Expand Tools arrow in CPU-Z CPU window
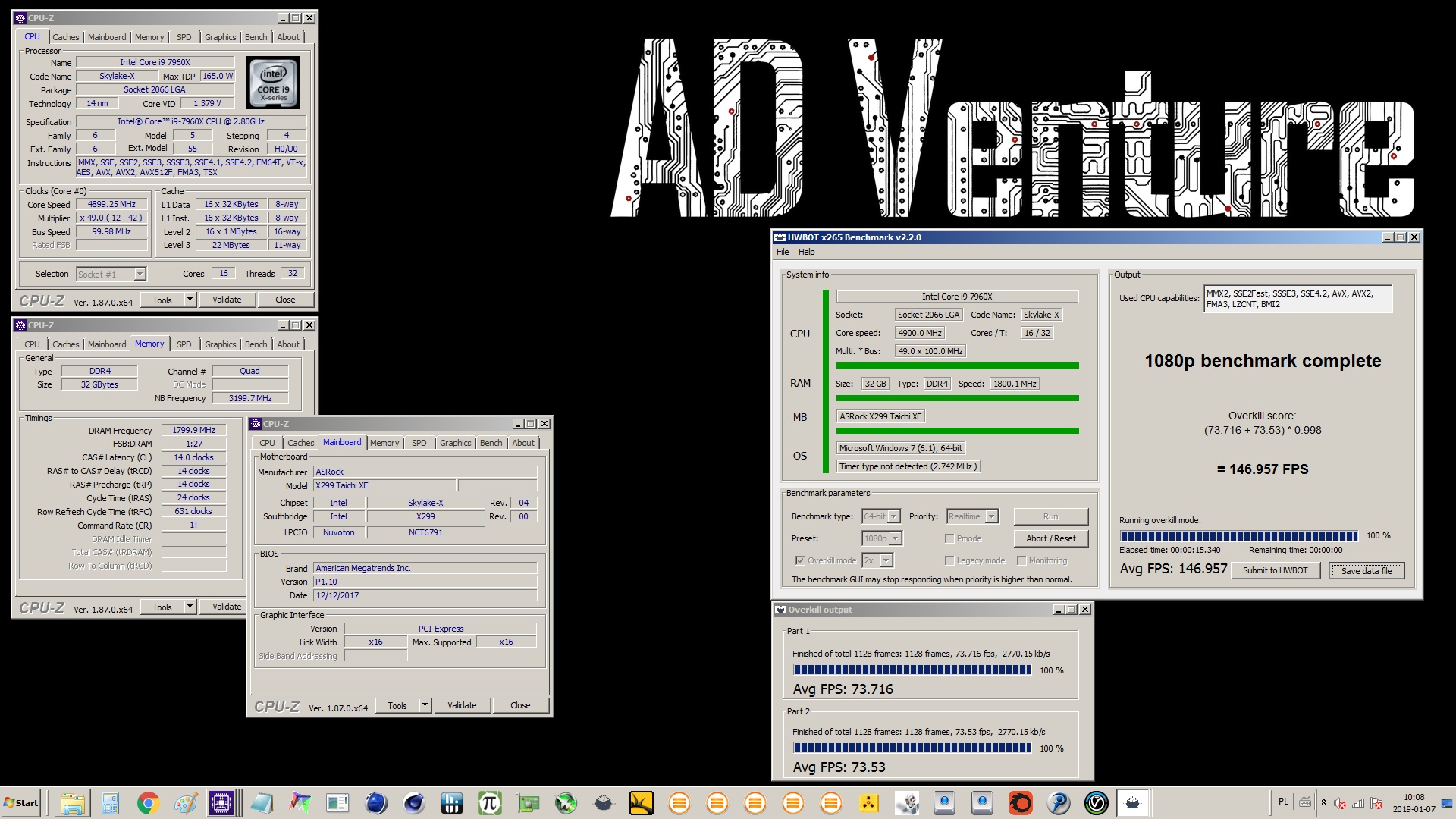Image resolution: width=1456 pixels, height=819 pixels. tap(190, 300)
